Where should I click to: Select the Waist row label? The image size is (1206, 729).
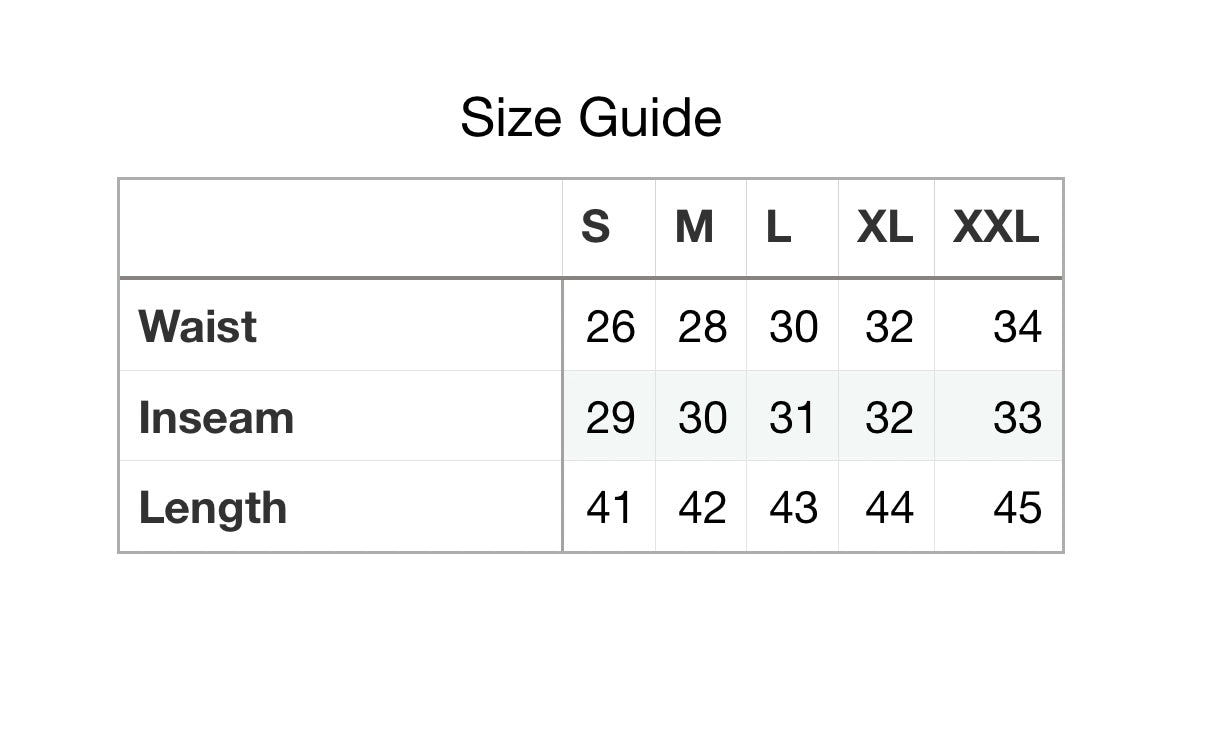[198, 326]
